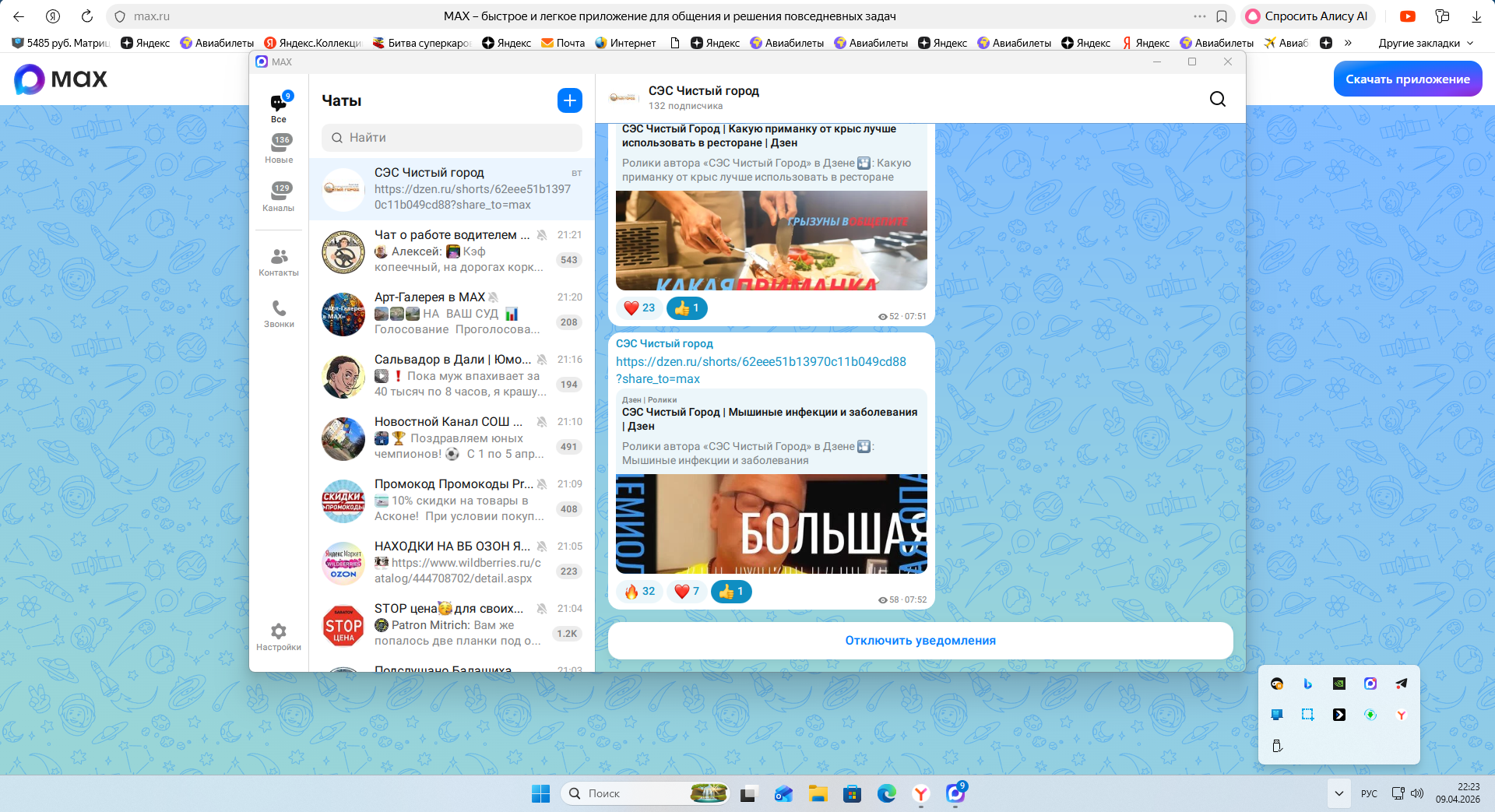Collapse the system tray overflow chevron
Image resolution: width=1495 pixels, height=812 pixels.
[x=1338, y=793]
